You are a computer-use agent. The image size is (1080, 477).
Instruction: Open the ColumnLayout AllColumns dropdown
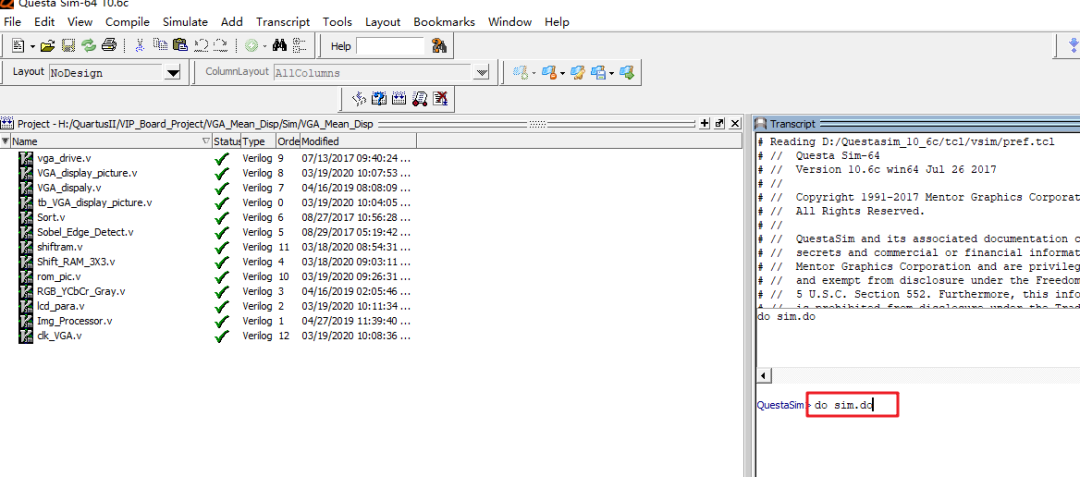click(x=481, y=72)
